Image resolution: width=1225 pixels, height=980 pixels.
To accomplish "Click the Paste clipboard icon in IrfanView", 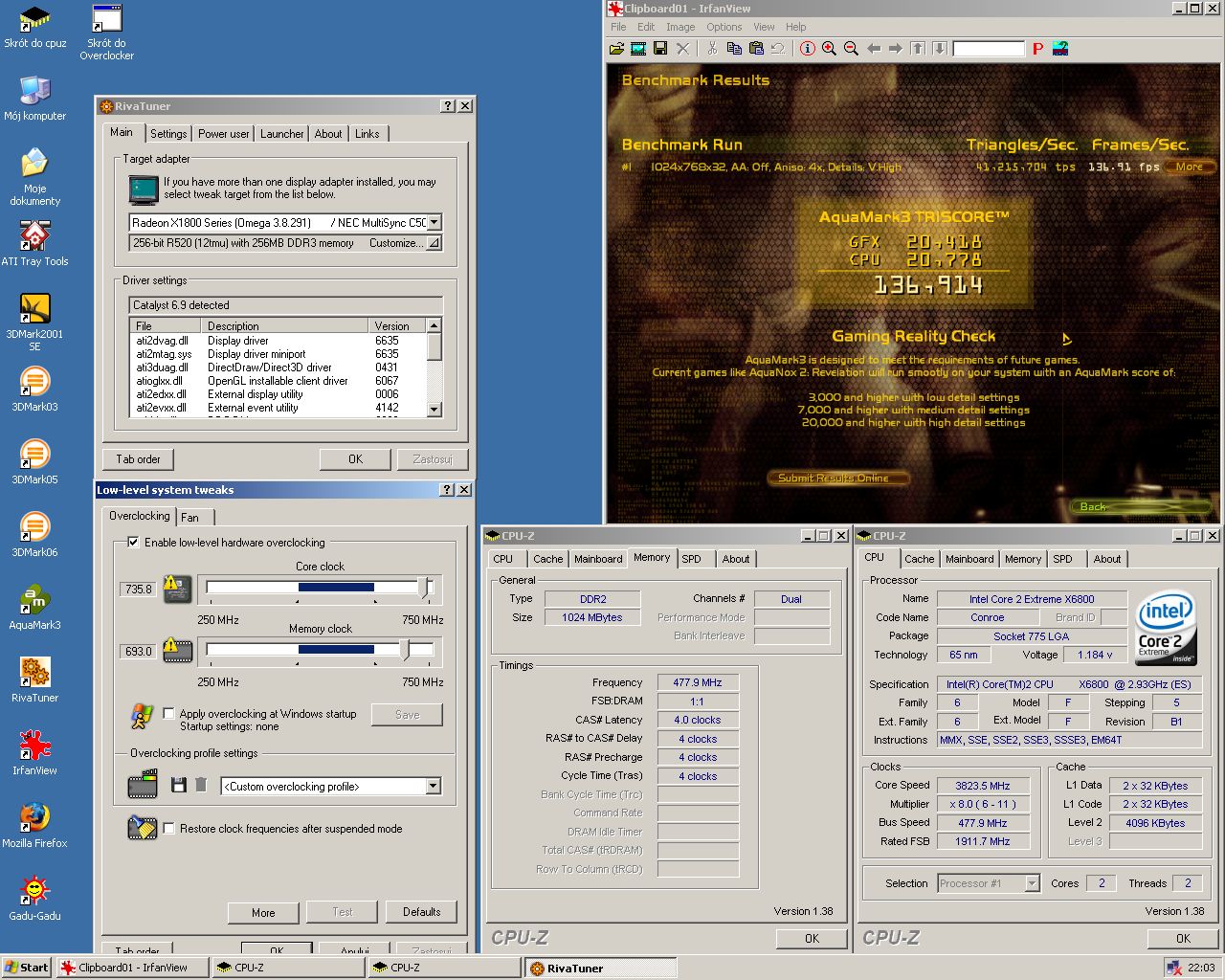I will tap(756, 49).
